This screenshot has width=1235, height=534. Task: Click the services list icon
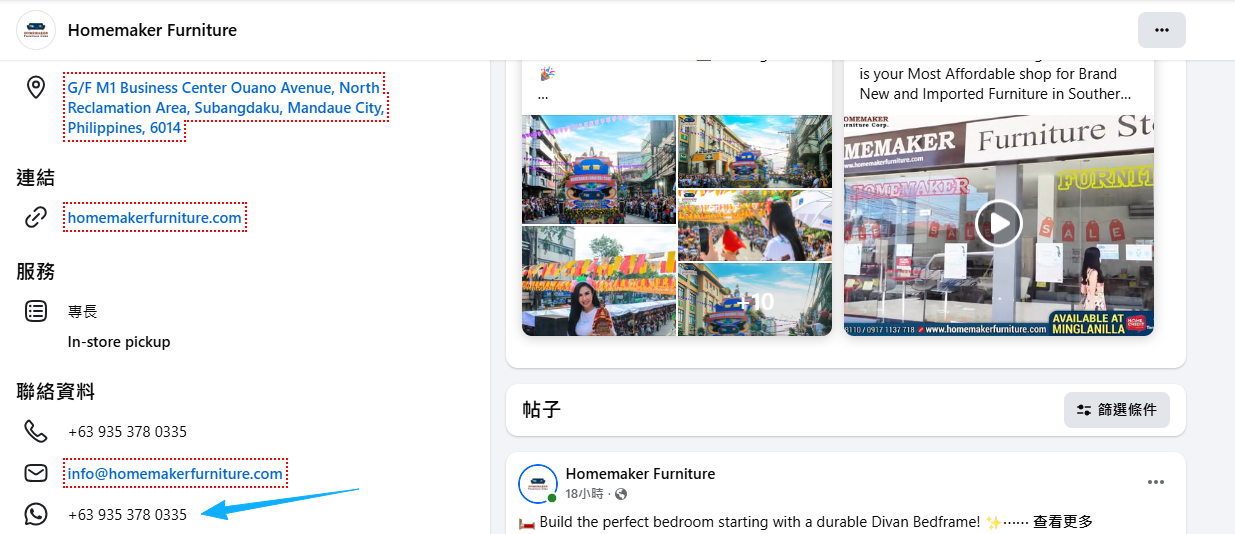click(36, 311)
